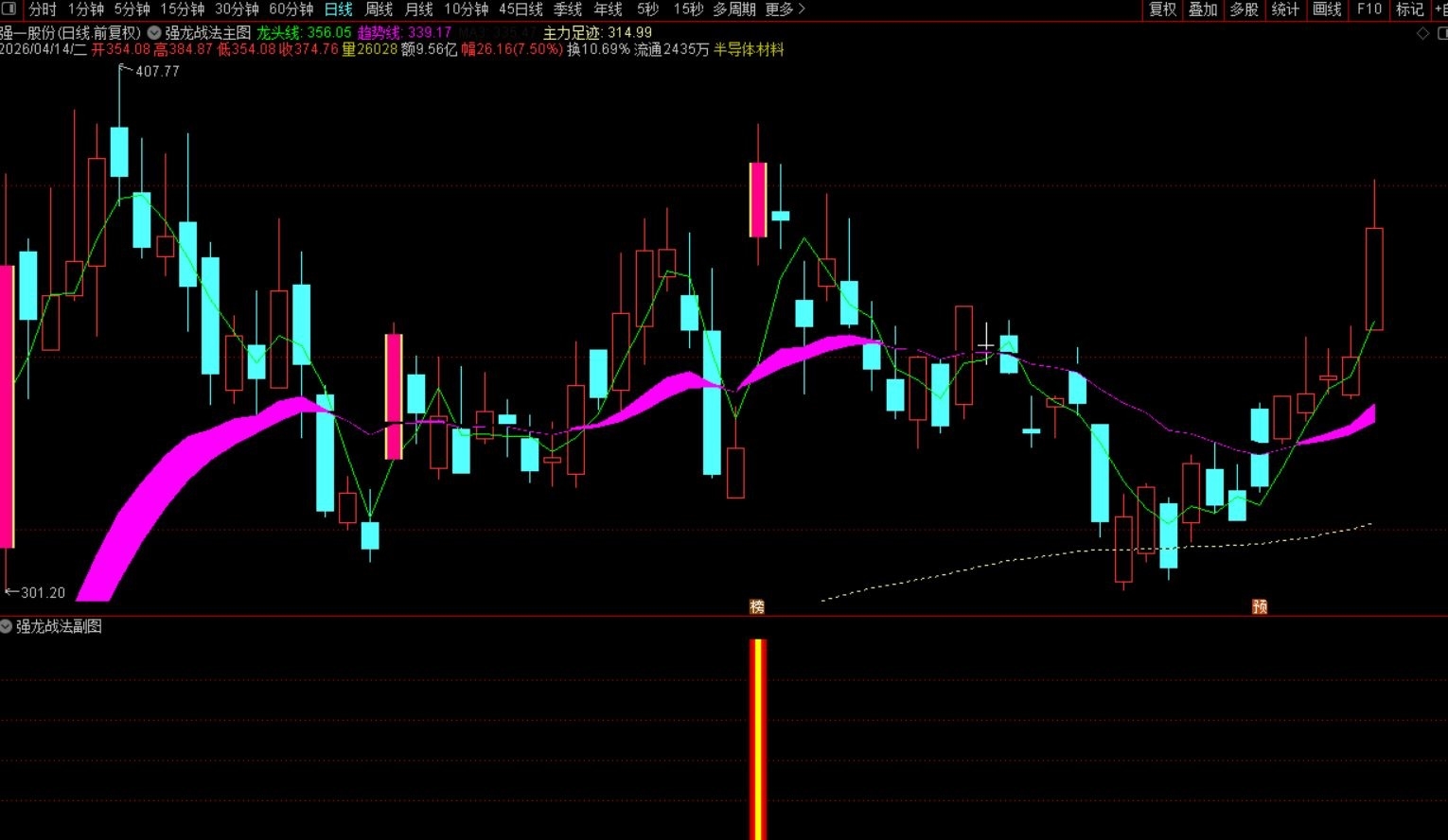Click the stock title 强一股份(日线 前复权)
This screenshot has width=1448, height=840.
[70, 33]
